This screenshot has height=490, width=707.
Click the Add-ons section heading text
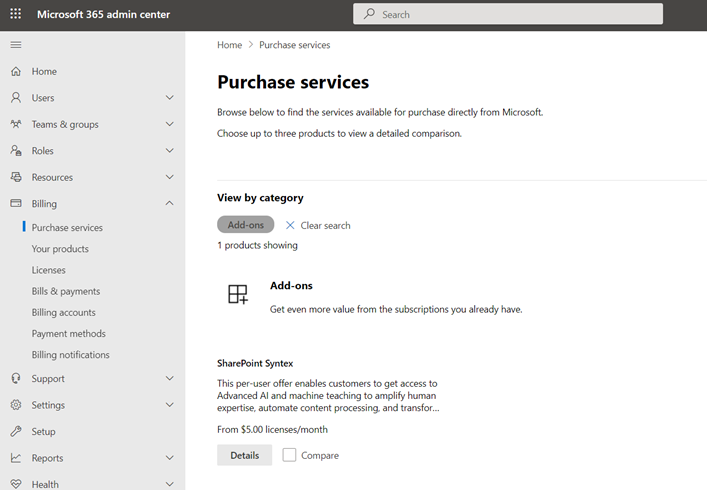[x=291, y=285]
